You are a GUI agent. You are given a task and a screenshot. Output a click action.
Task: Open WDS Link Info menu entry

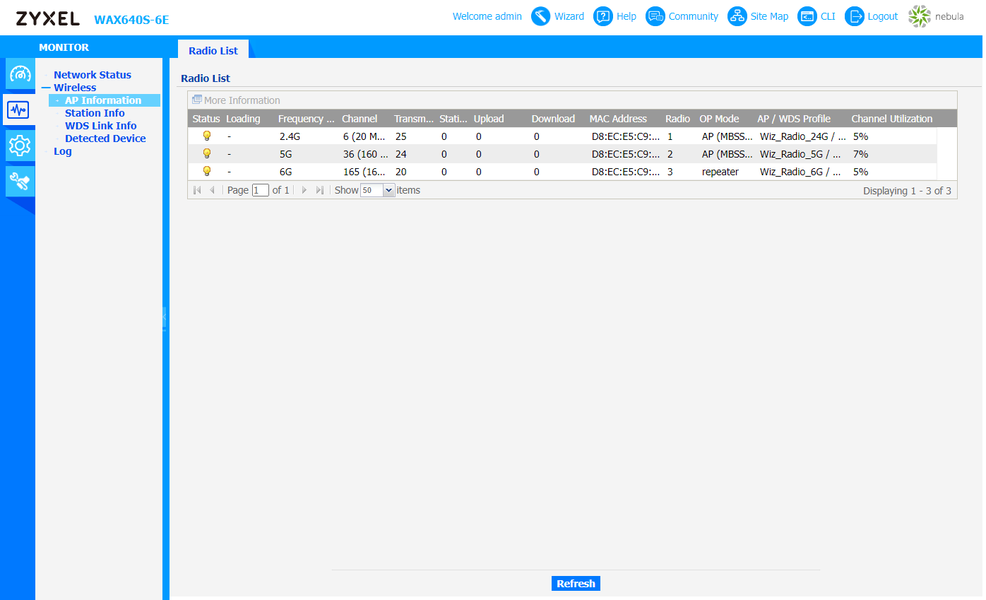(x=101, y=126)
